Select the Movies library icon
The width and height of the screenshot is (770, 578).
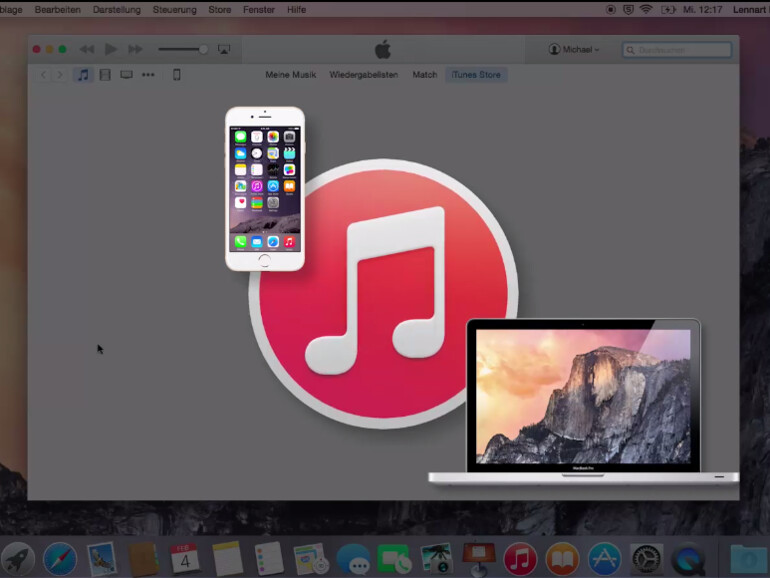(105, 75)
